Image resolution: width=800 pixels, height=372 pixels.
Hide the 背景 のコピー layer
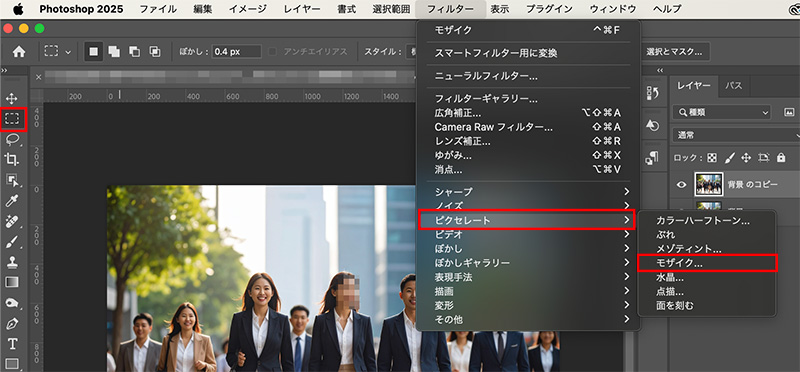682,185
